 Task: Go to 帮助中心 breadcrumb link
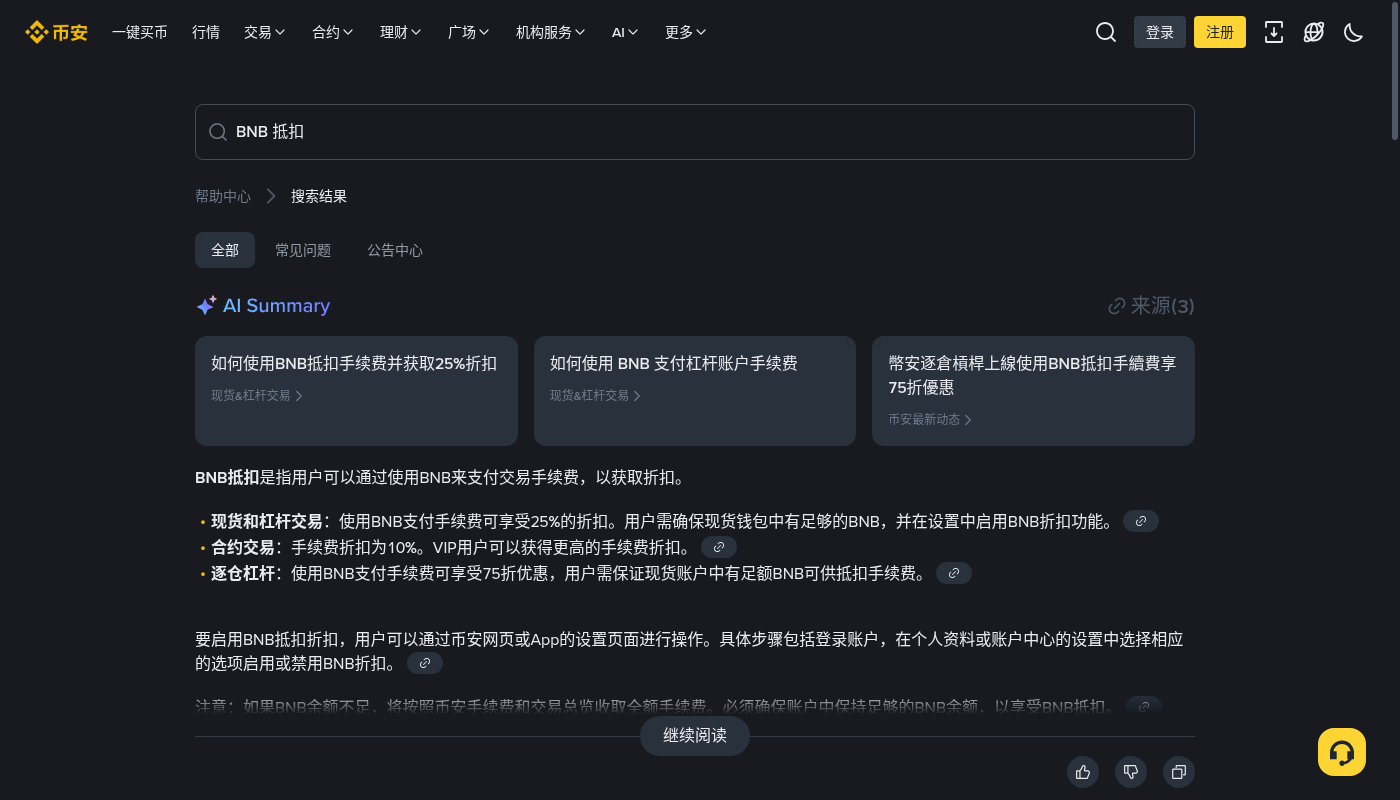coord(223,196)
